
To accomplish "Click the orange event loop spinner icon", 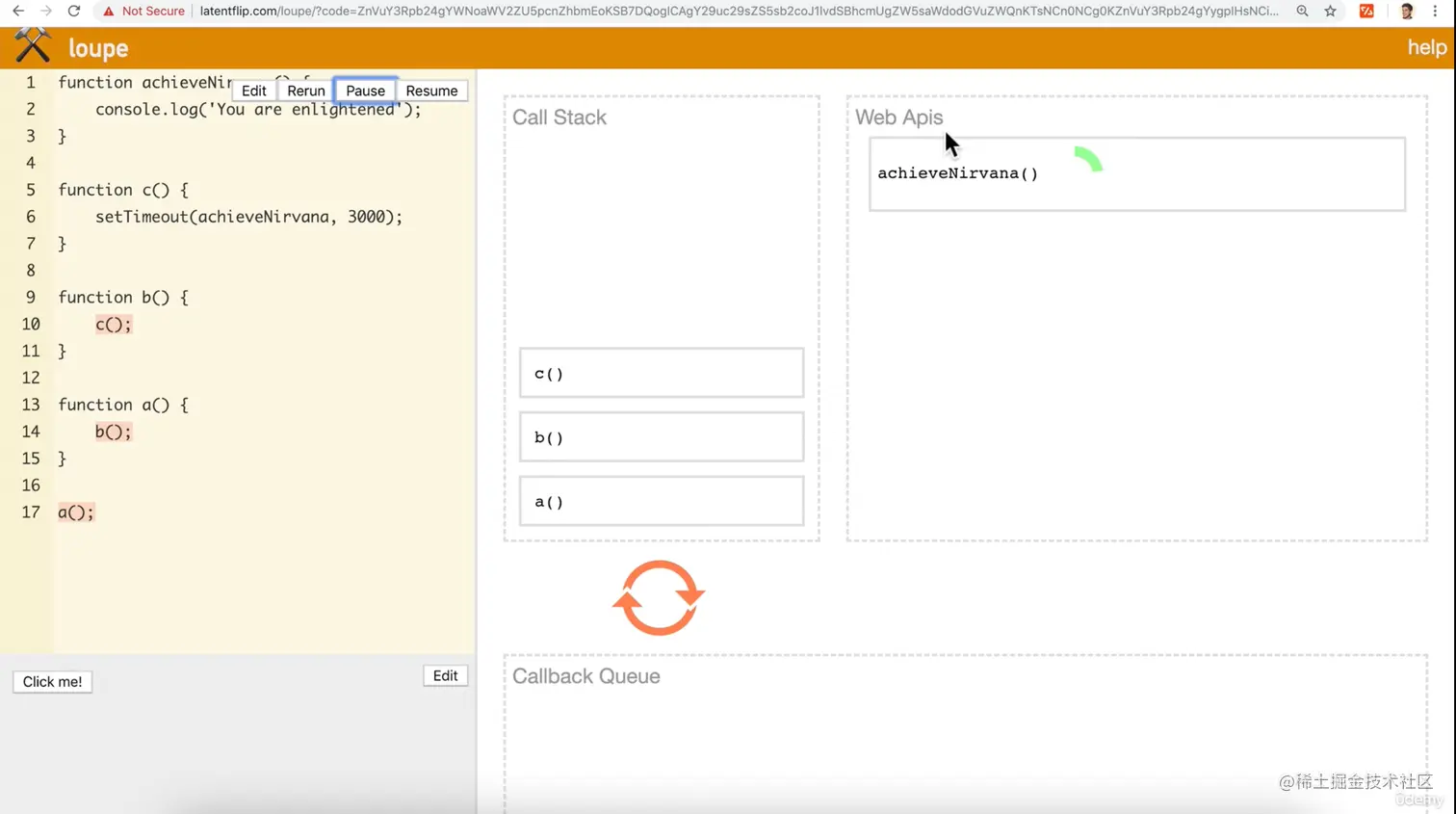I will (x=659, y=598).
